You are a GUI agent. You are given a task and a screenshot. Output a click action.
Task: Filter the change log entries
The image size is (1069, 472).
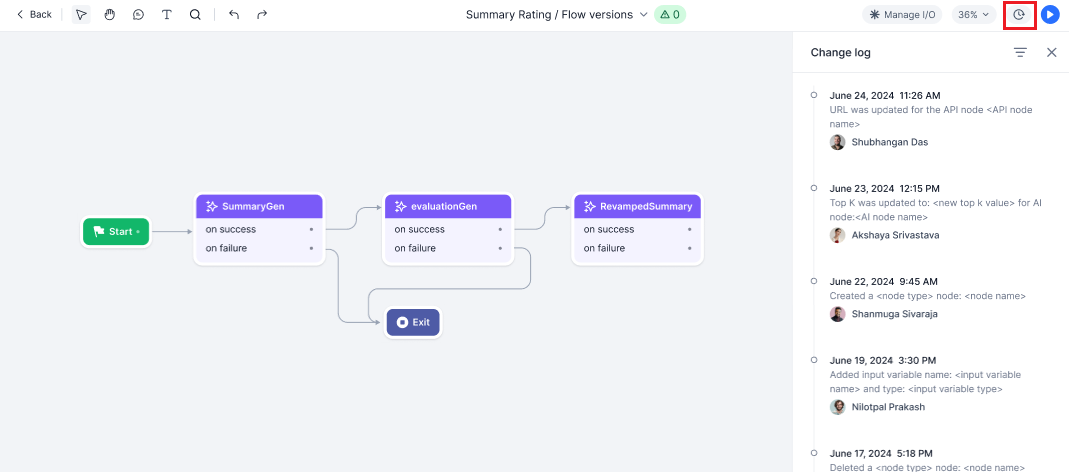pyautogui.click(x=1020, y=52)
